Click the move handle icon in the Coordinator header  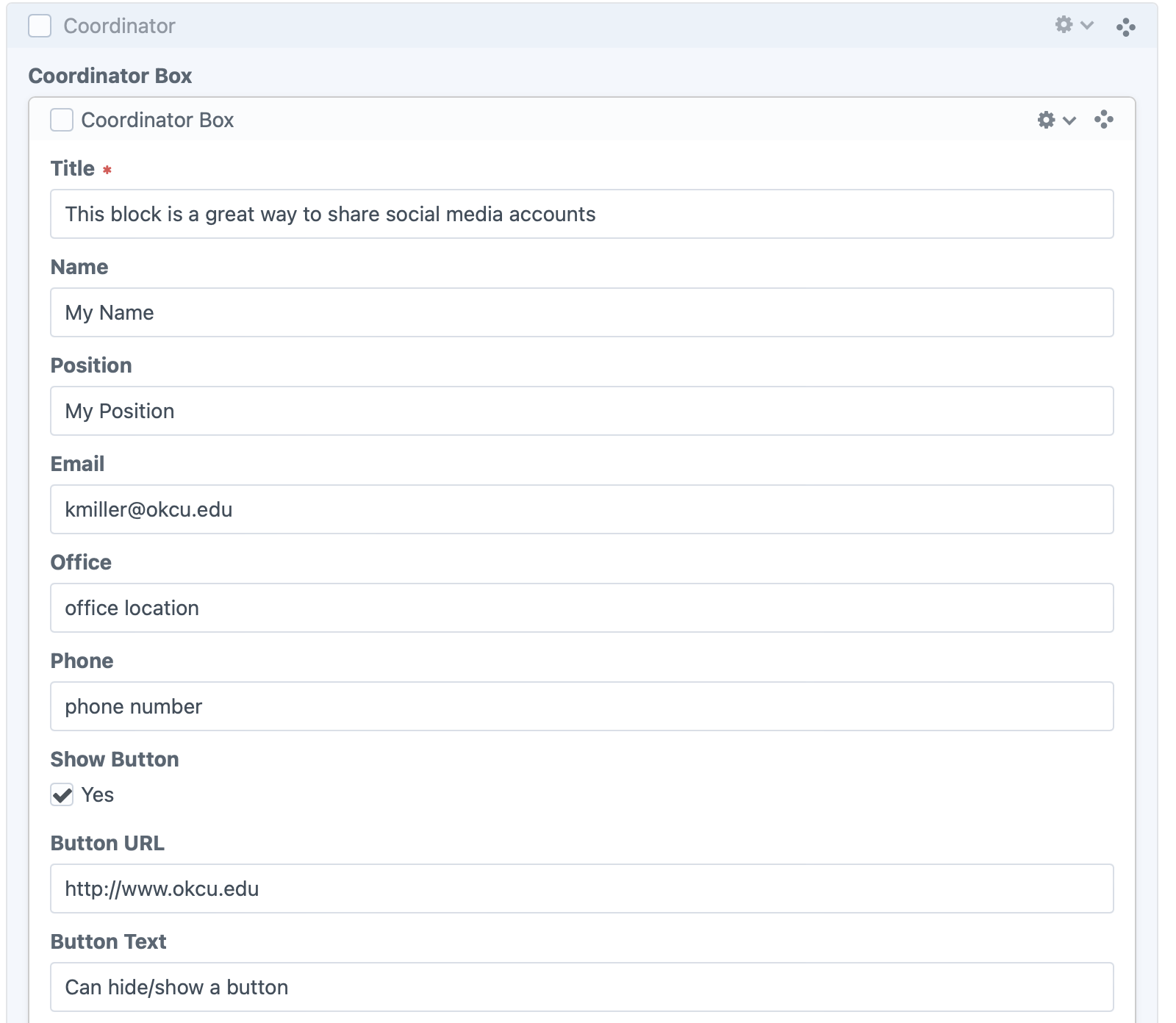click(1125, 27)
